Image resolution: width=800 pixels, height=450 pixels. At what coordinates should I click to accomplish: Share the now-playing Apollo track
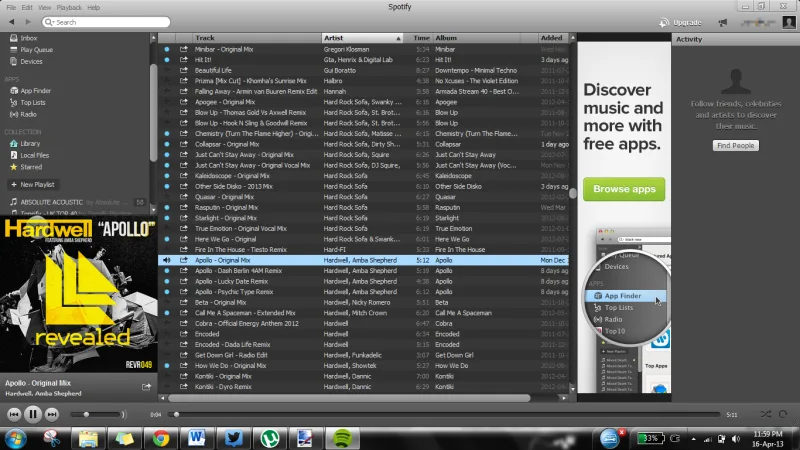[146, 386]
